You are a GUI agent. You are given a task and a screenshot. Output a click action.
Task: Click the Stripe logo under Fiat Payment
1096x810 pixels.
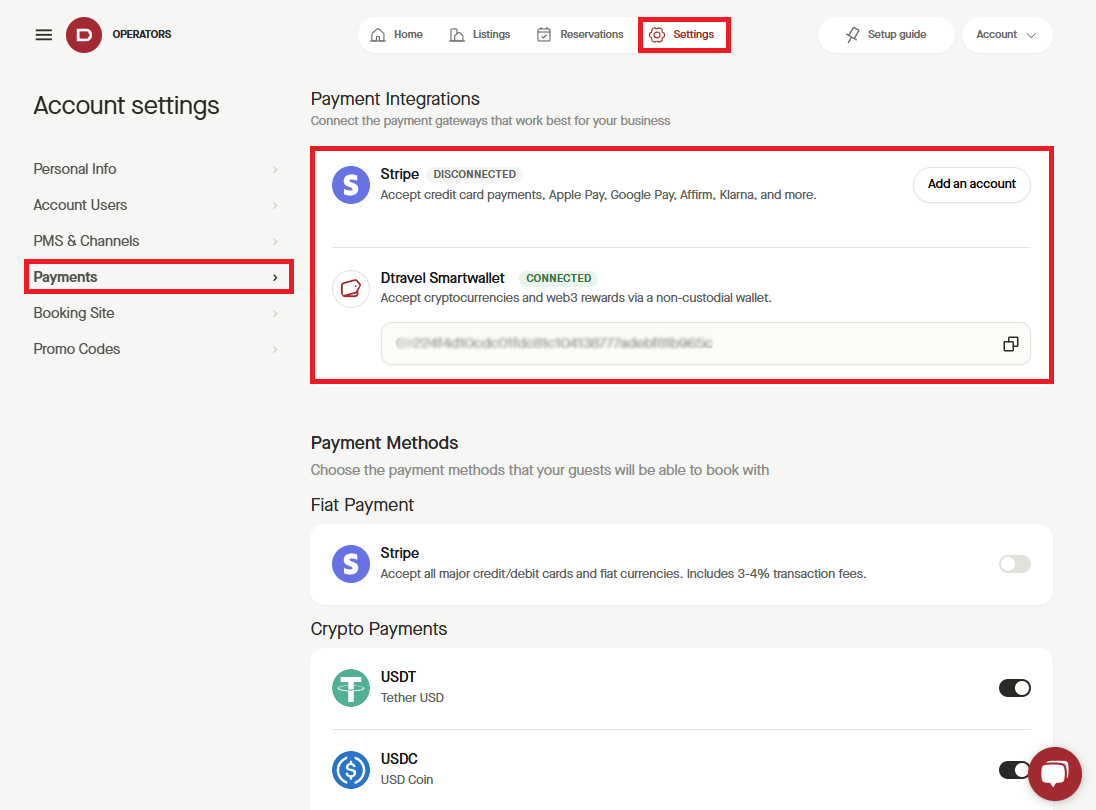[x=351, y=564]
